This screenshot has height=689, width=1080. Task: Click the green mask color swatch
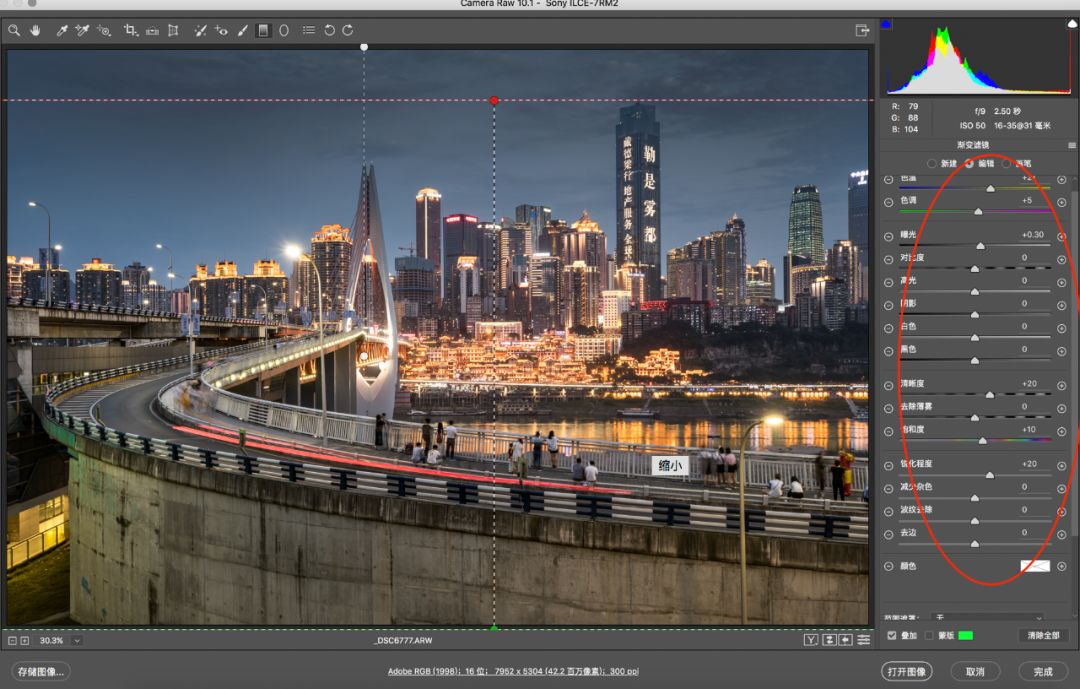pyautogui.click(x=966, y=635)
